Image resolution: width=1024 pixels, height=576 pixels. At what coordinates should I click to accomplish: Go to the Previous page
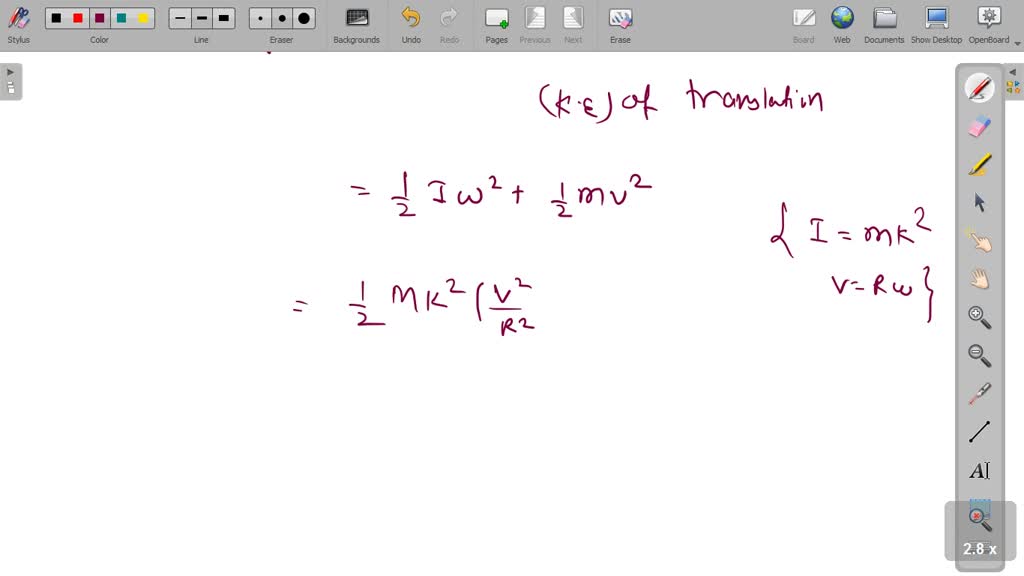click(x=535, y=25)
